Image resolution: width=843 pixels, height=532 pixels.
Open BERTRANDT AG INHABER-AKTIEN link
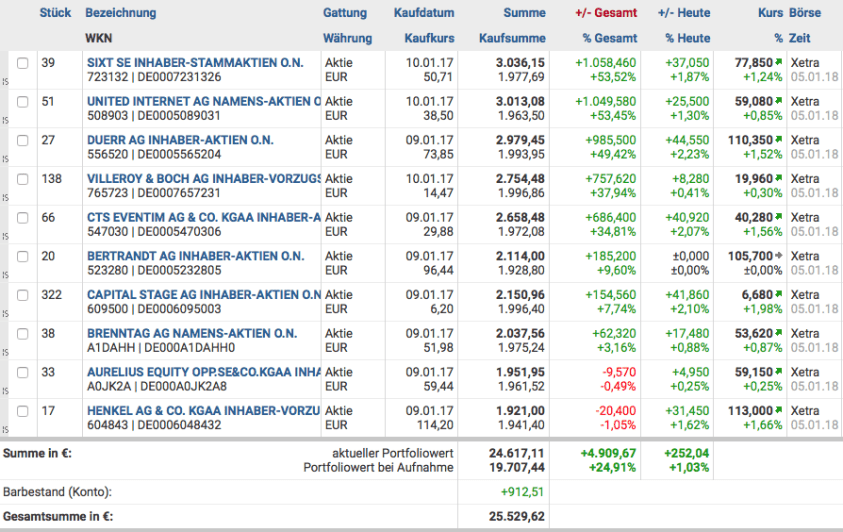tap(196, 256)
